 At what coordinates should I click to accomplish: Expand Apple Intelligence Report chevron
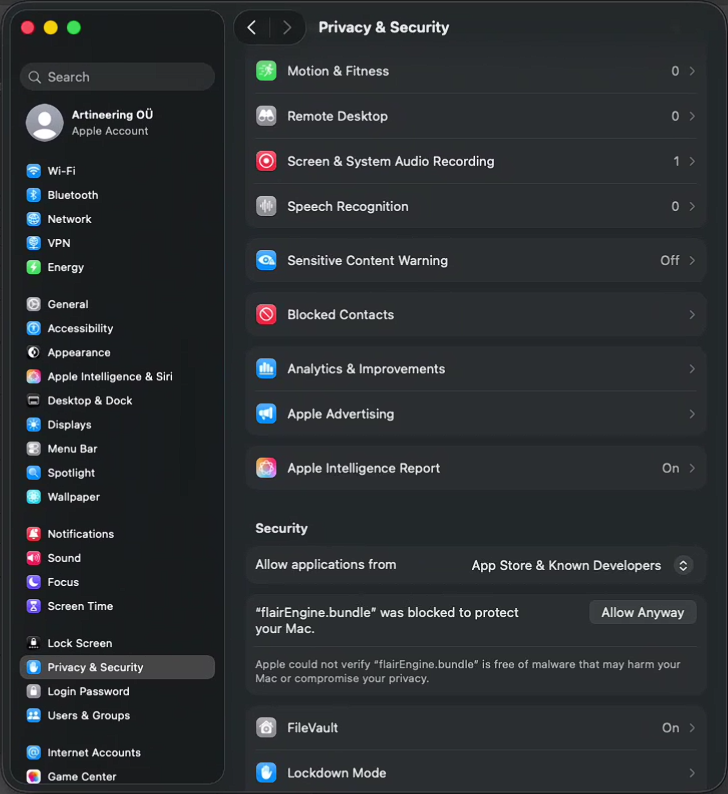tap(692, 468)
